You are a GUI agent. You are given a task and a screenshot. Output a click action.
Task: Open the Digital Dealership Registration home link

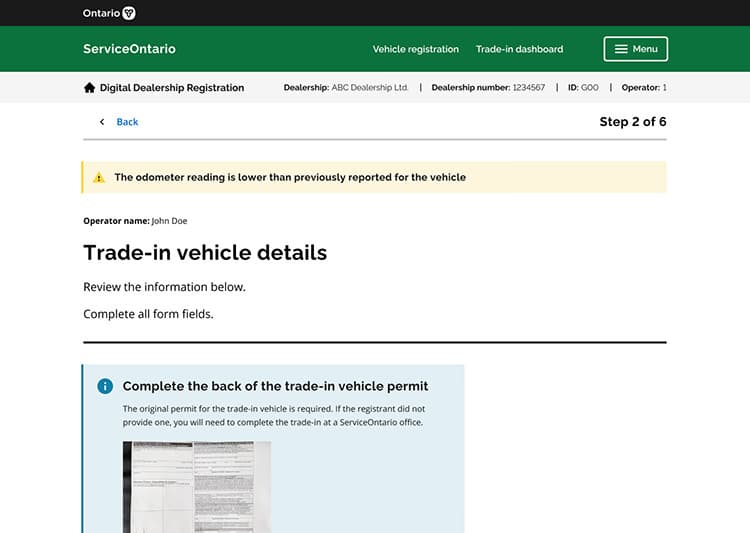pos(171,88)
